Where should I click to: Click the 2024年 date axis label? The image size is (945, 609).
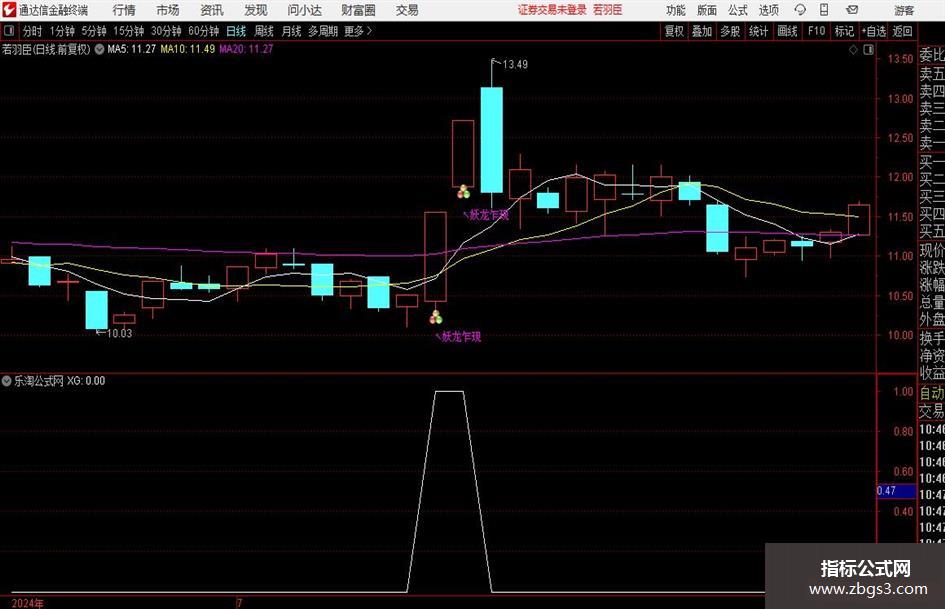tap(27, 603)
